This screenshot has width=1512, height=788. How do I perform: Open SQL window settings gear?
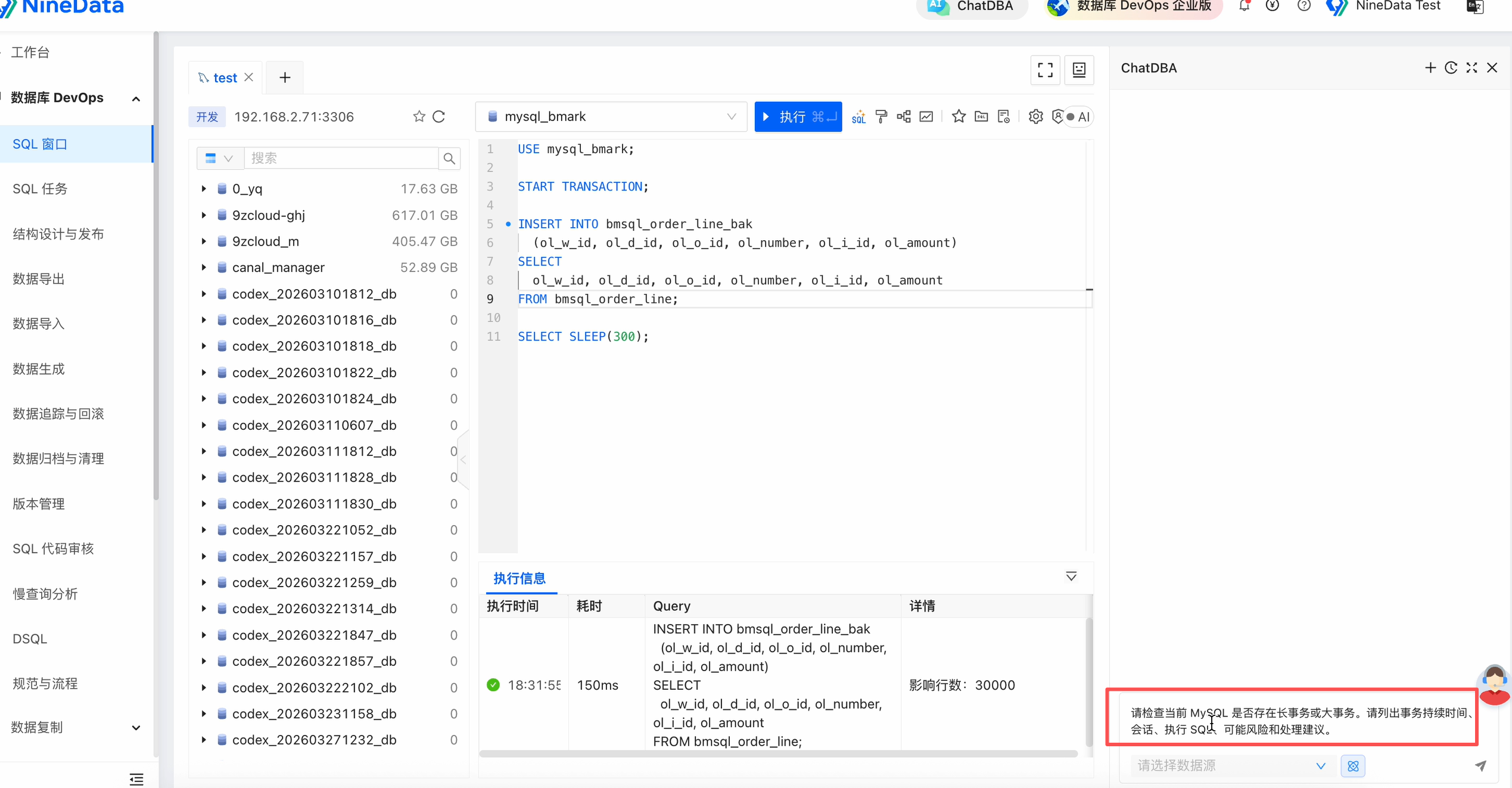point(1036,117)
